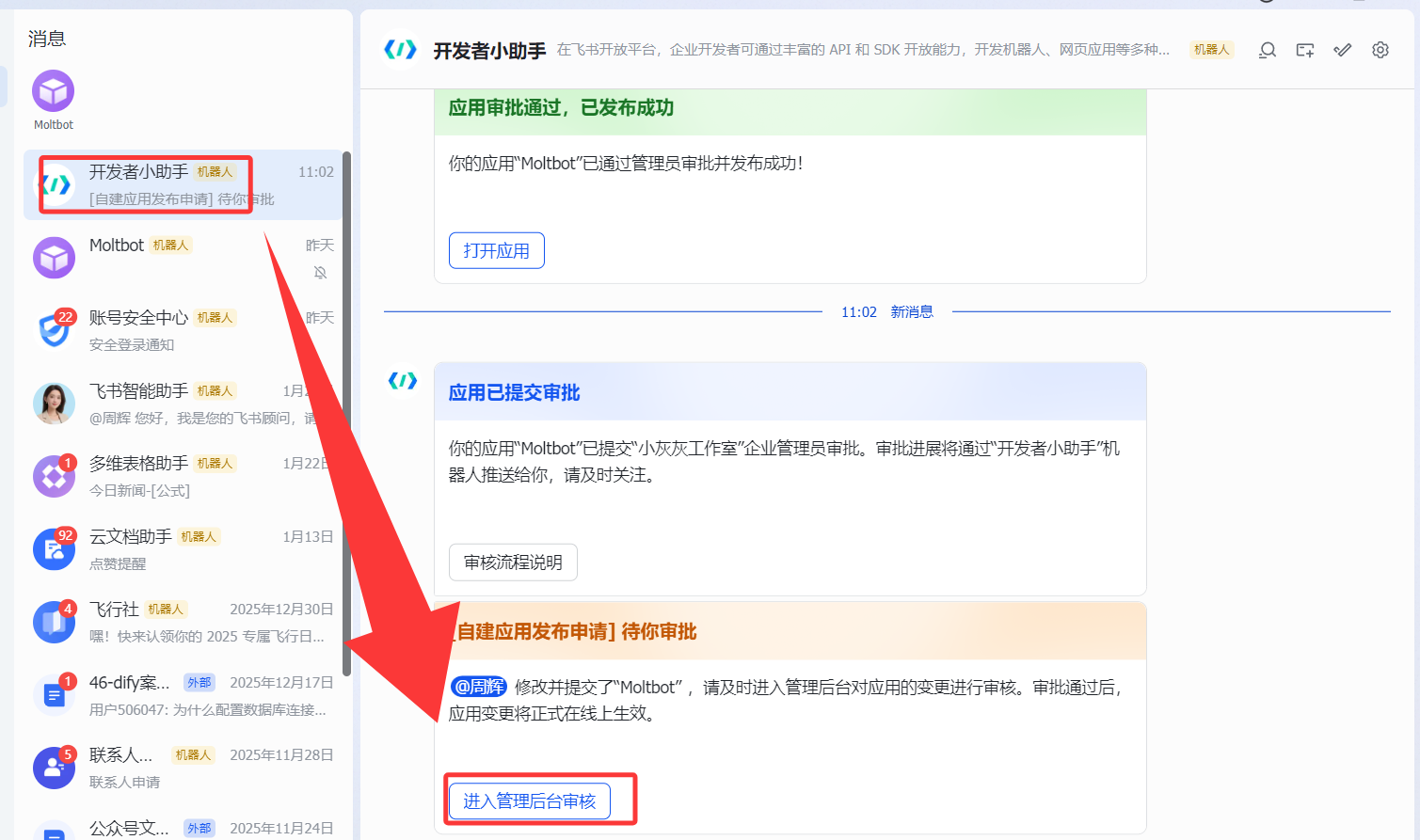1420x840 pixels.
Task: Click the add-to-group icon in header
Action: point(1305,50)
